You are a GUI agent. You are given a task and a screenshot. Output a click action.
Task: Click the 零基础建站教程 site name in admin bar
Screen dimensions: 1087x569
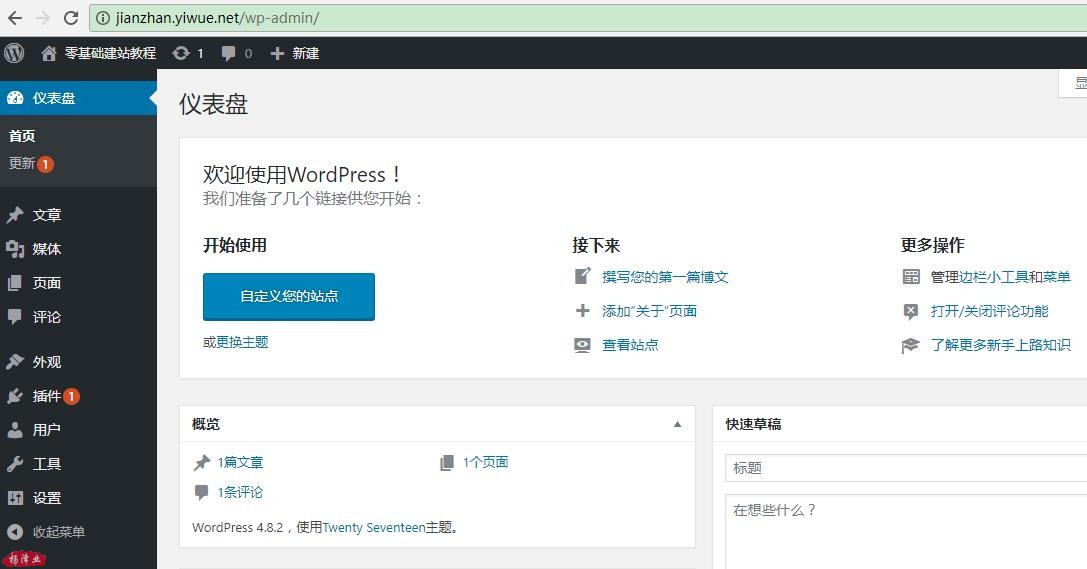111,53
